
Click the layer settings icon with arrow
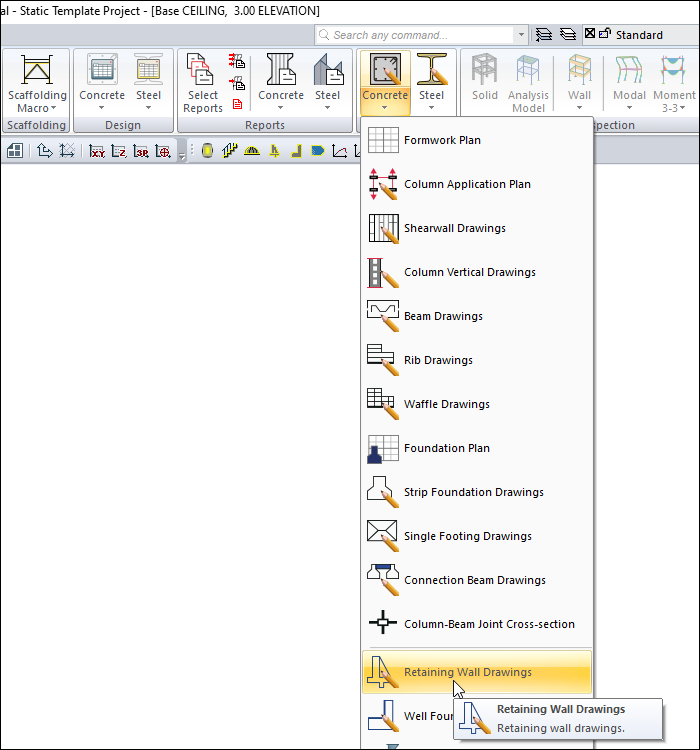(544, 34)
